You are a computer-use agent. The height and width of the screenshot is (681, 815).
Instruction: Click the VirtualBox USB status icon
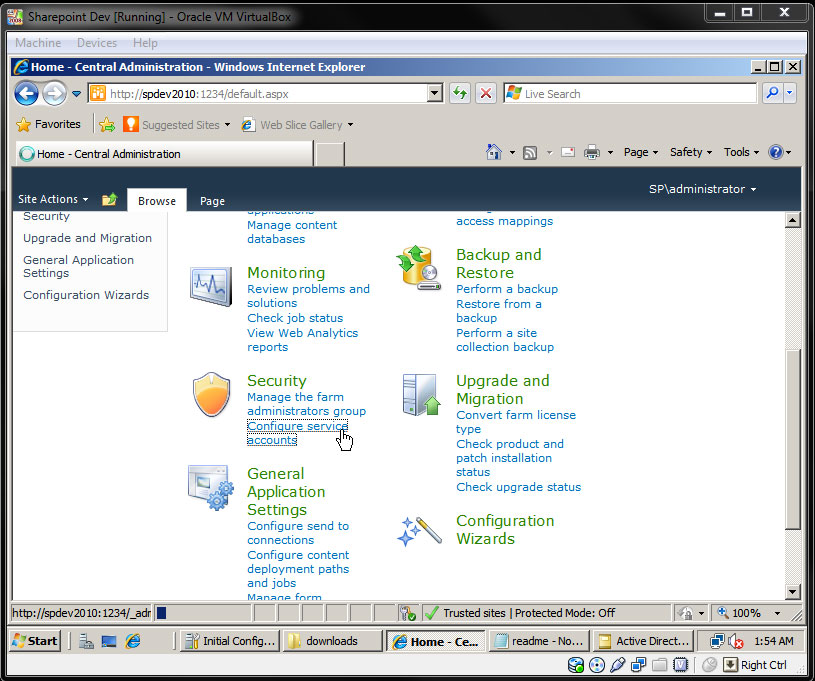coord(618,665)
